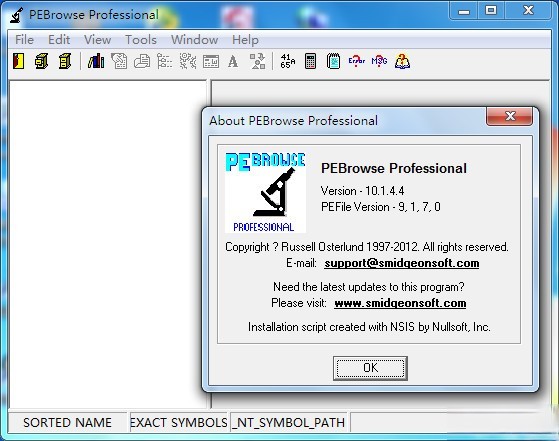Open the Help menu
559x441 pixels.
point(245,40)
